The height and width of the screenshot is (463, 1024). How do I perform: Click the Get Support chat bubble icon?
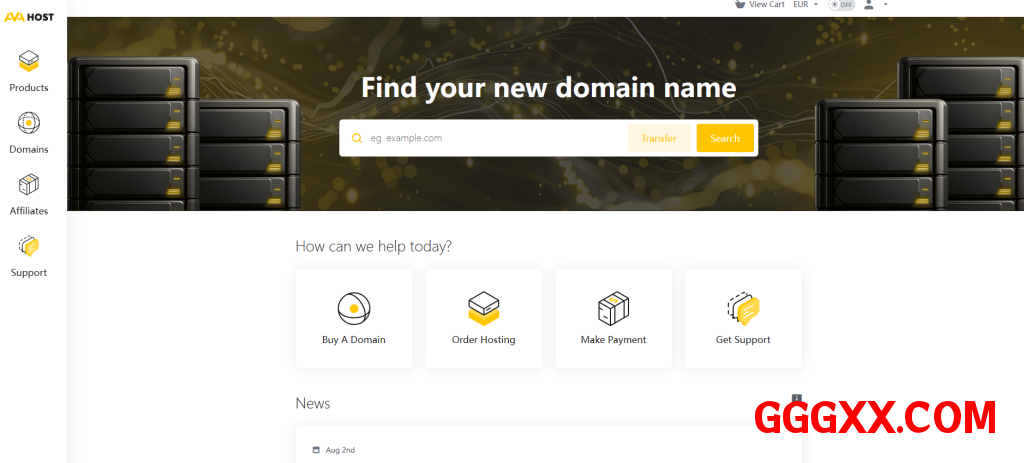click(x=743, y=308)
